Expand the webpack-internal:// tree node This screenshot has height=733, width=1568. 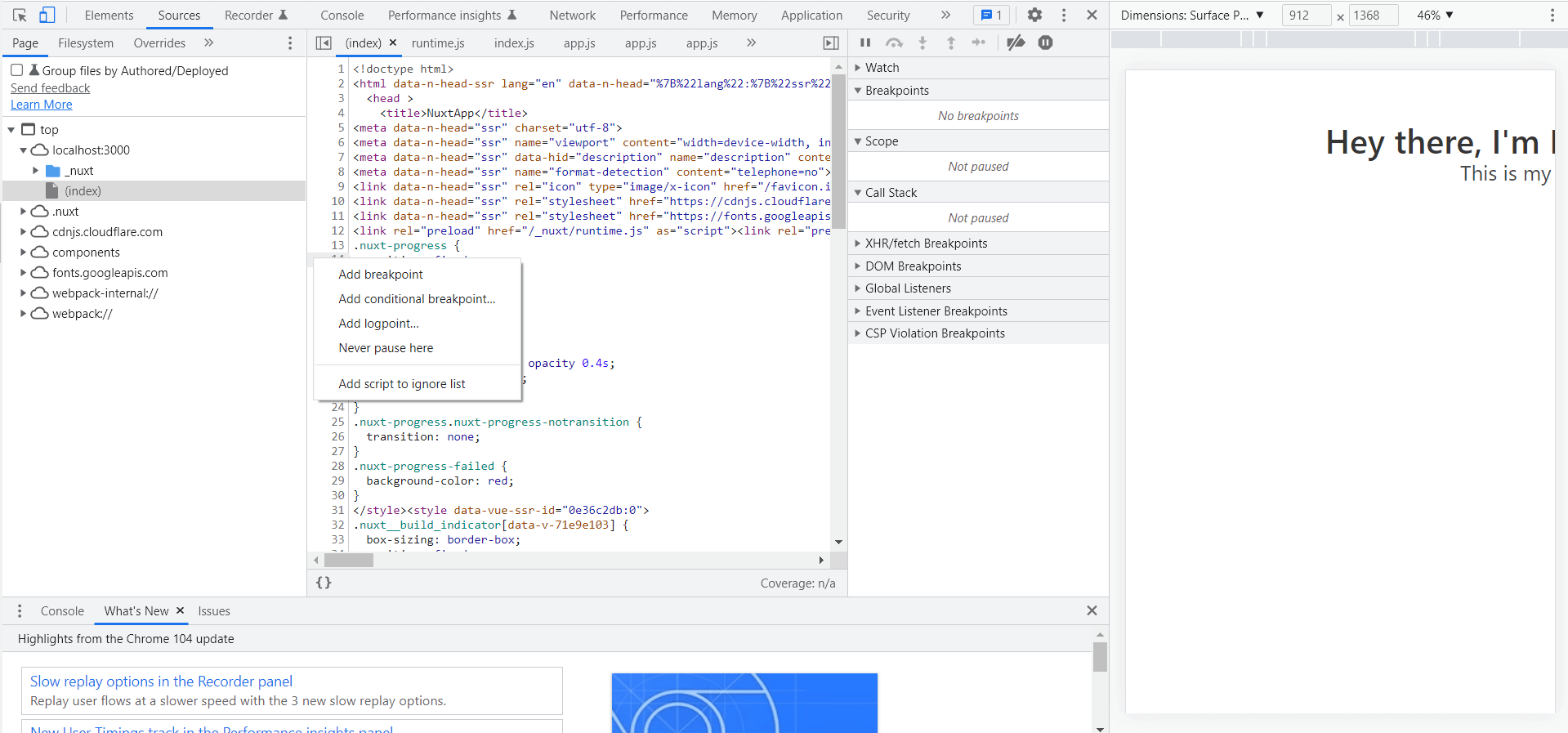click(24, 293)
